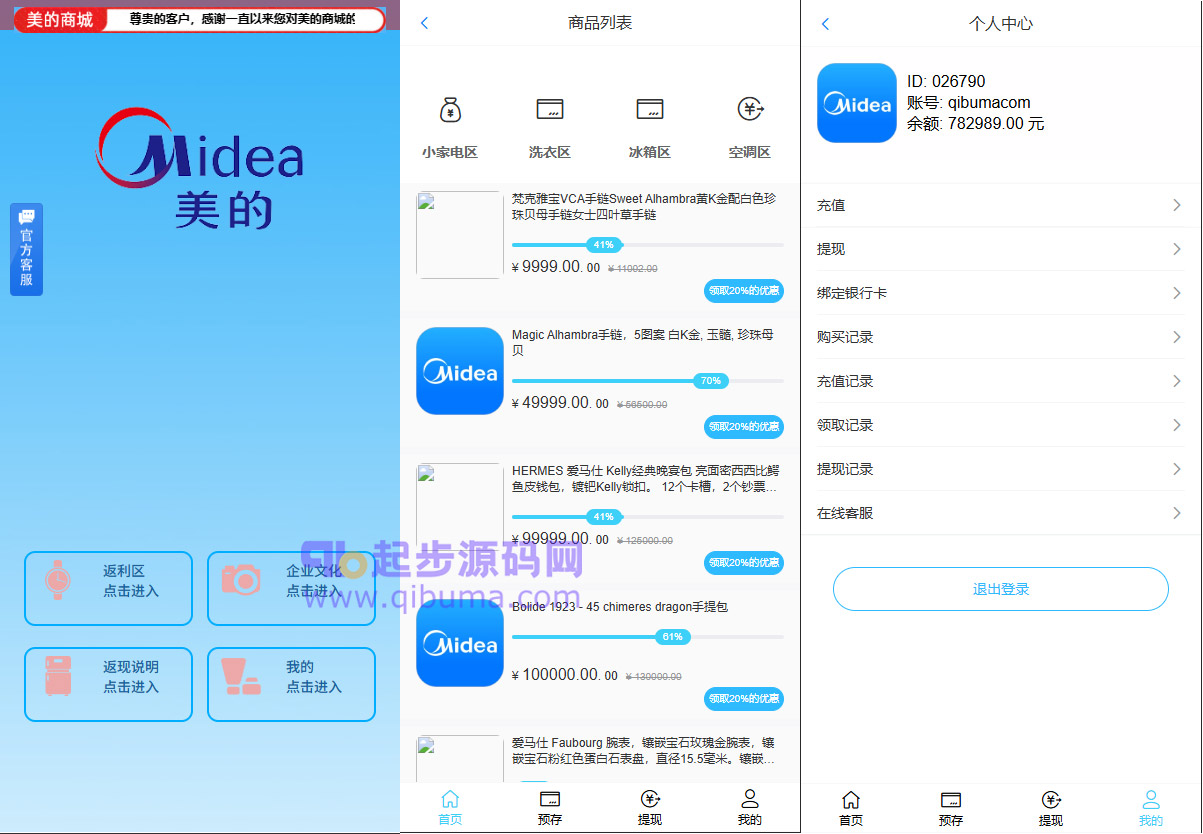Click title Bolide 1923 - 45 chimeres dragon手提包

(x=620, y=607)
